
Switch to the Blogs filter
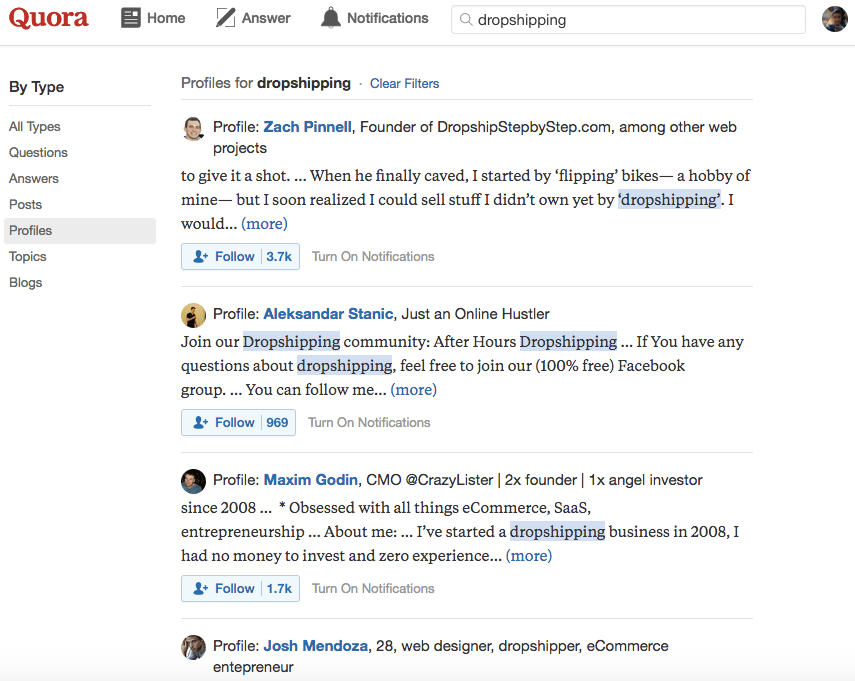[x=25, y=282]
